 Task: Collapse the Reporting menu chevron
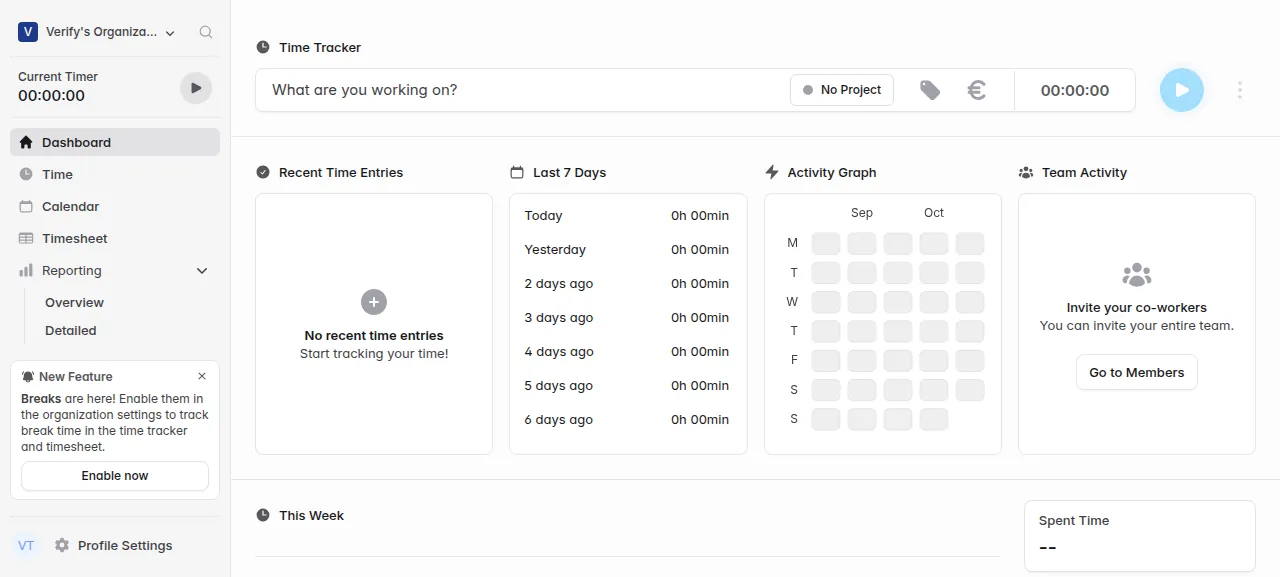click(202, 271)
